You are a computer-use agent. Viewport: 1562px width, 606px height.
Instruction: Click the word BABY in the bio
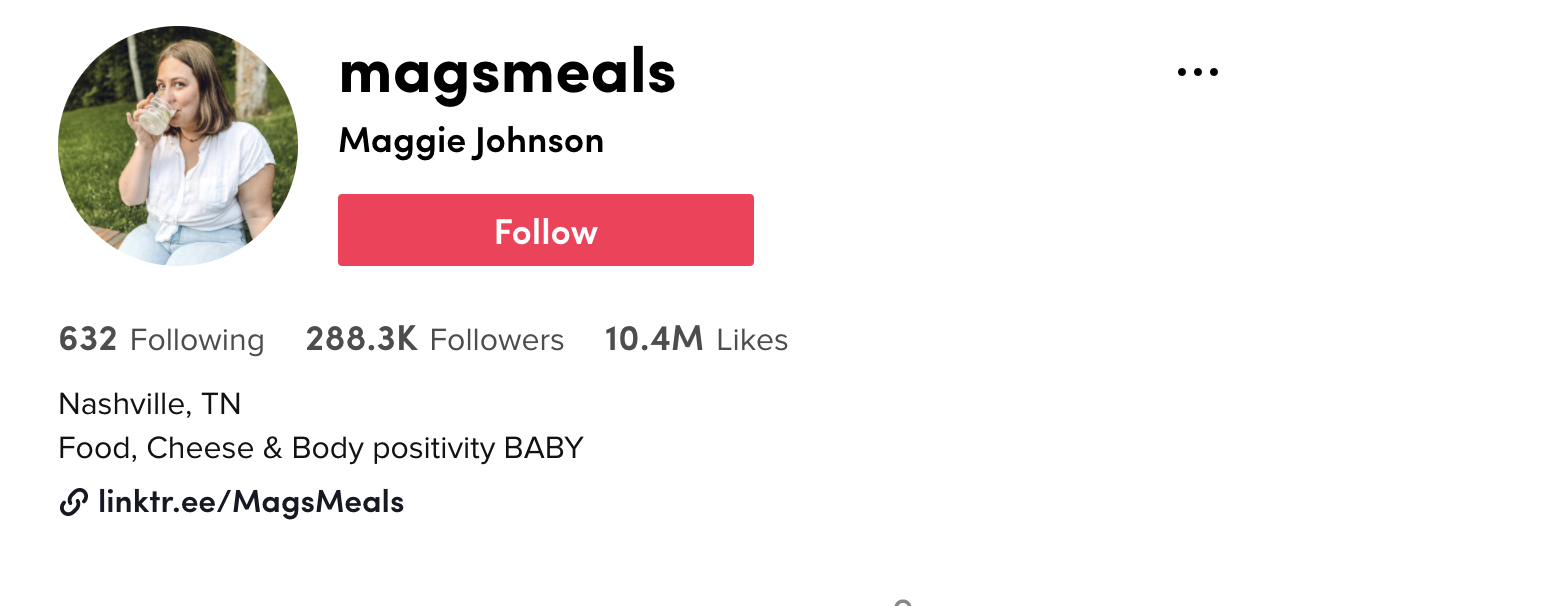pos(544,448)
